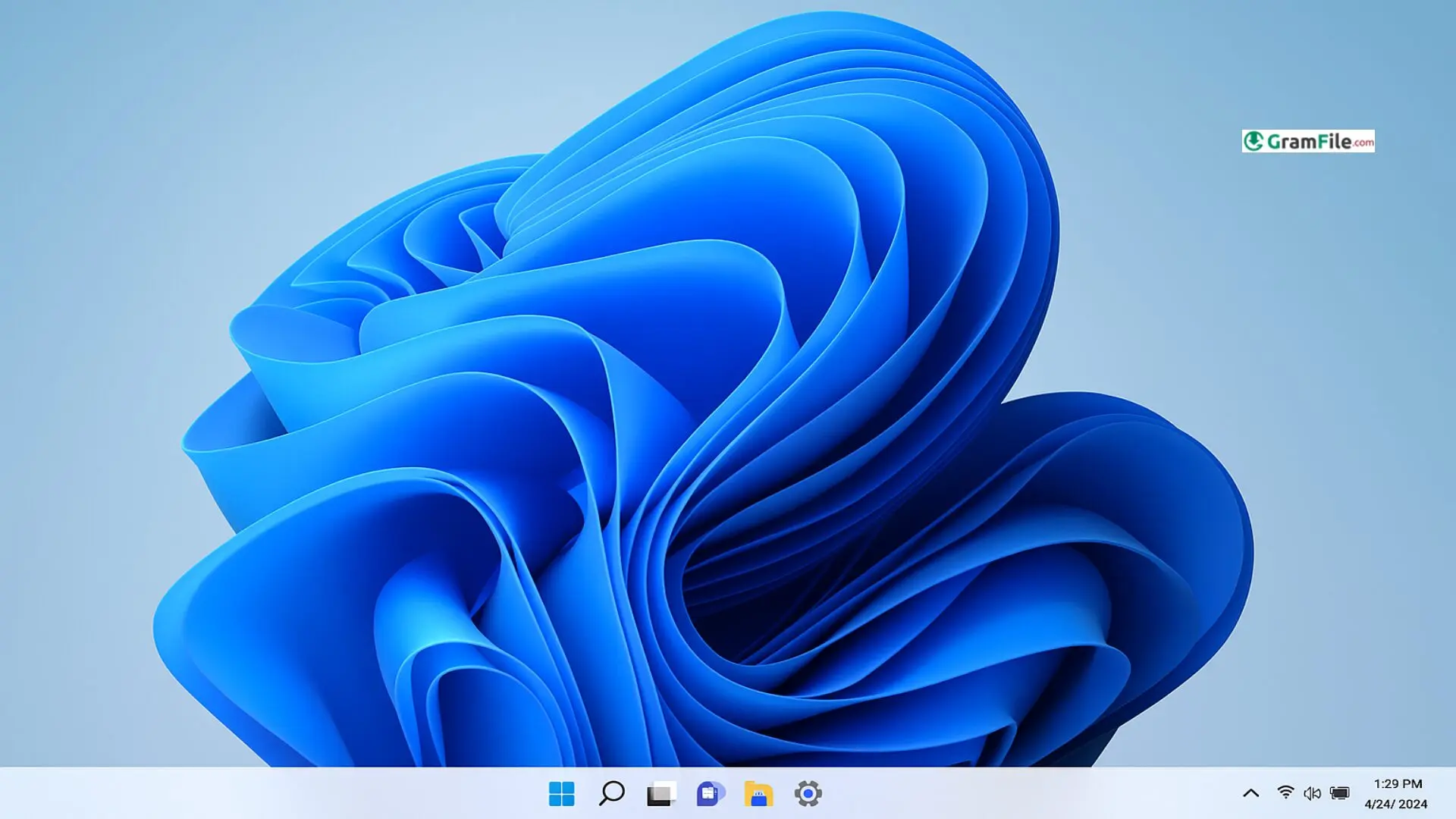Open the taskbar Search magnifier

[x=611, y=794]
